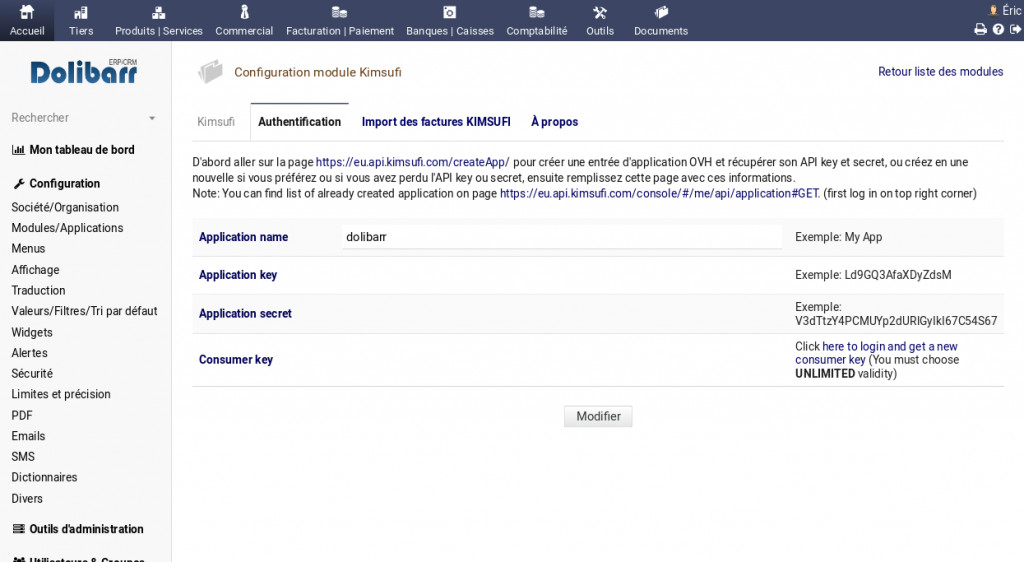Screen dimensions: 1024x562
Task: Open the Documents module icon
Action: coord(660,13)
